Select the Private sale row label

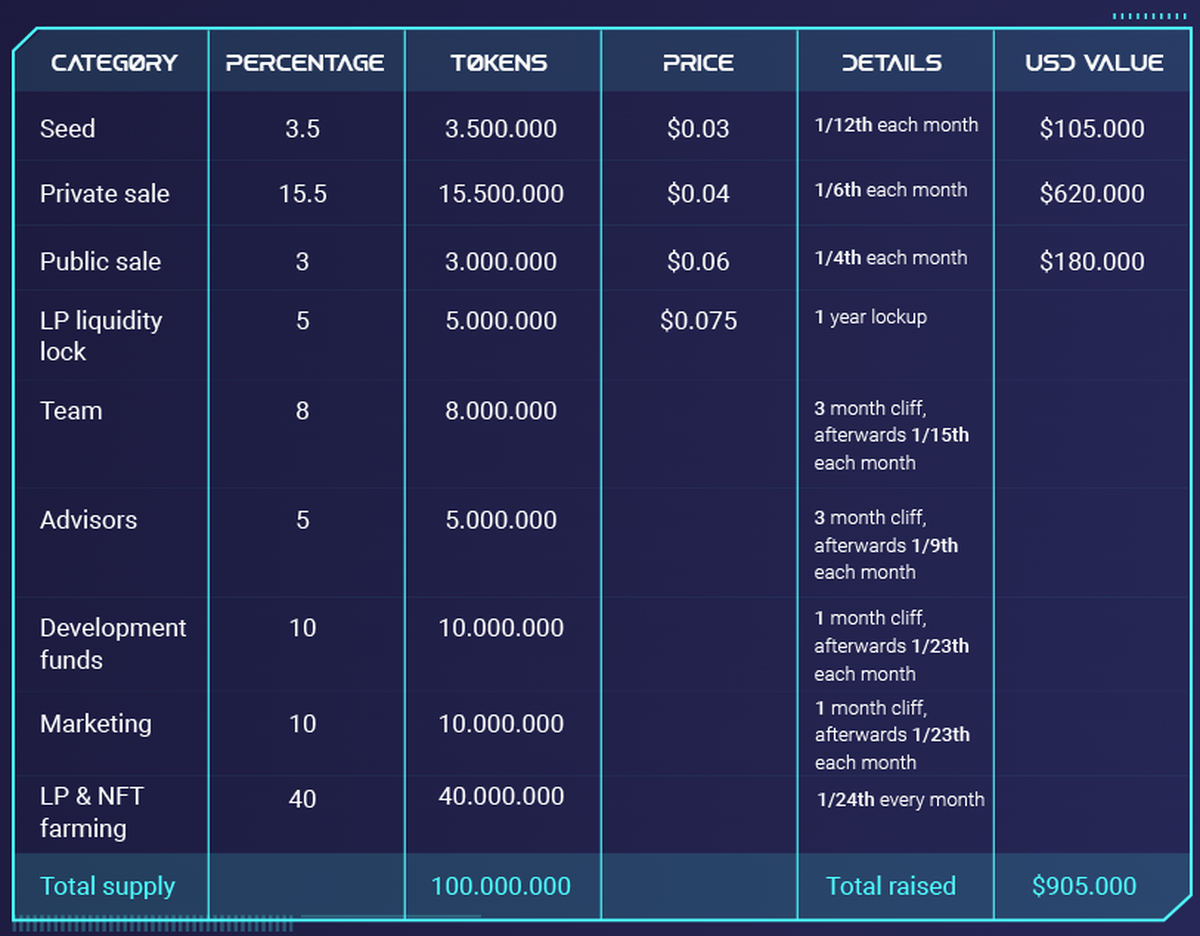coord(105,194)
